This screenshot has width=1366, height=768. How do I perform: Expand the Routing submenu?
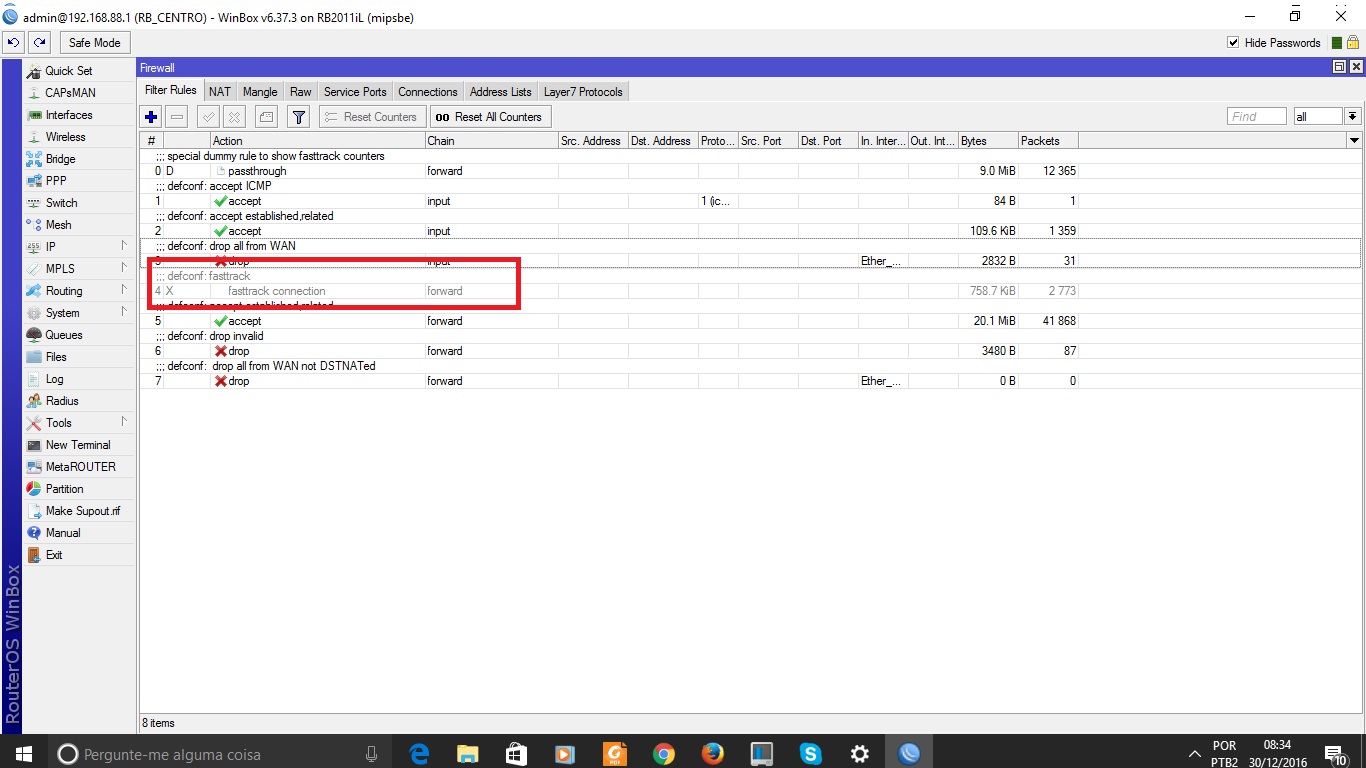tap(79, 291)
